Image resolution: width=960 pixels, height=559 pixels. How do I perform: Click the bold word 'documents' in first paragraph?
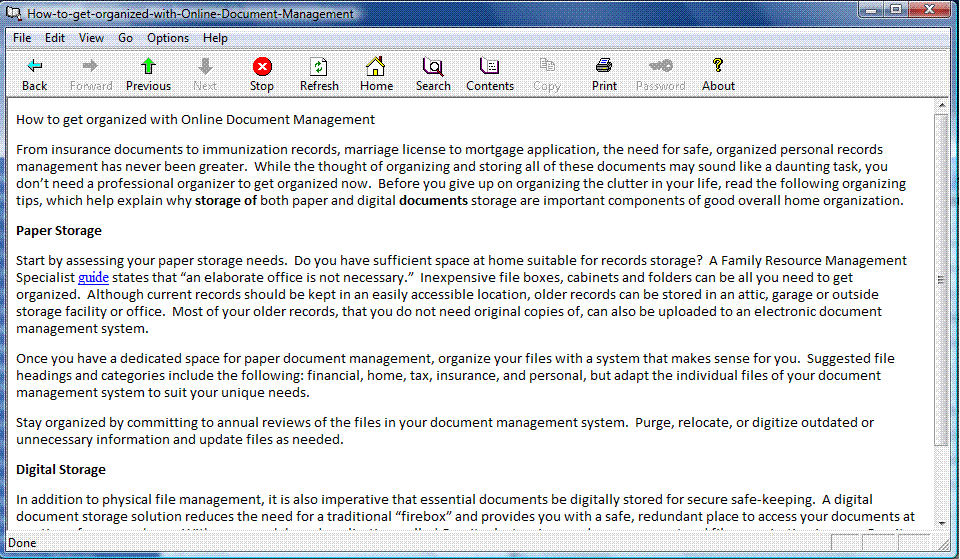point(433,201)
